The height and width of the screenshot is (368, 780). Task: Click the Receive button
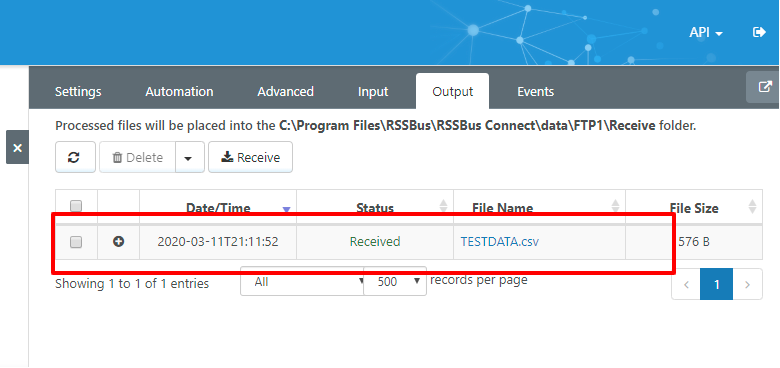pyautogui.click(x=250, y=157)
